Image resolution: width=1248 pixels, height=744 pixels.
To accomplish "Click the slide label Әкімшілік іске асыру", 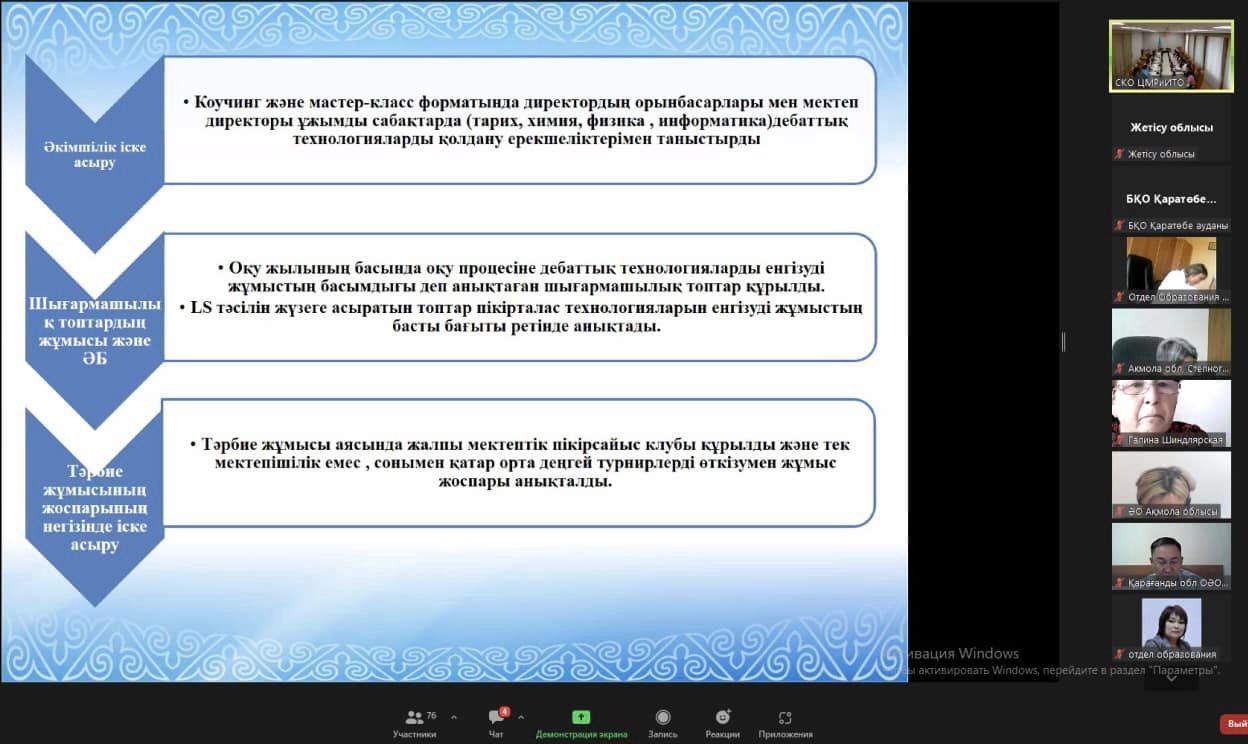I will (95, 154).
